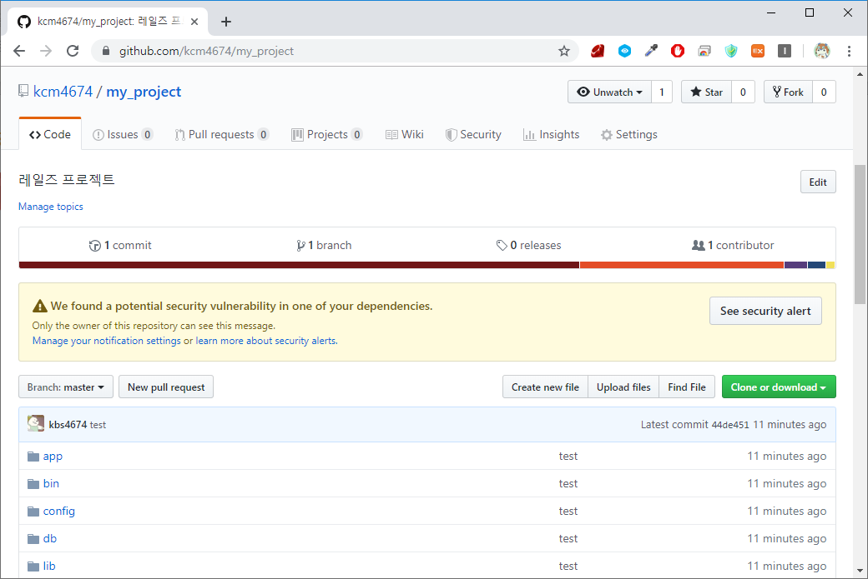The height and width of the screenshot is (579, 868).
Task: Click the kbs4674 committer avatar
Action: pyautogui.click(x=35, y=424)
